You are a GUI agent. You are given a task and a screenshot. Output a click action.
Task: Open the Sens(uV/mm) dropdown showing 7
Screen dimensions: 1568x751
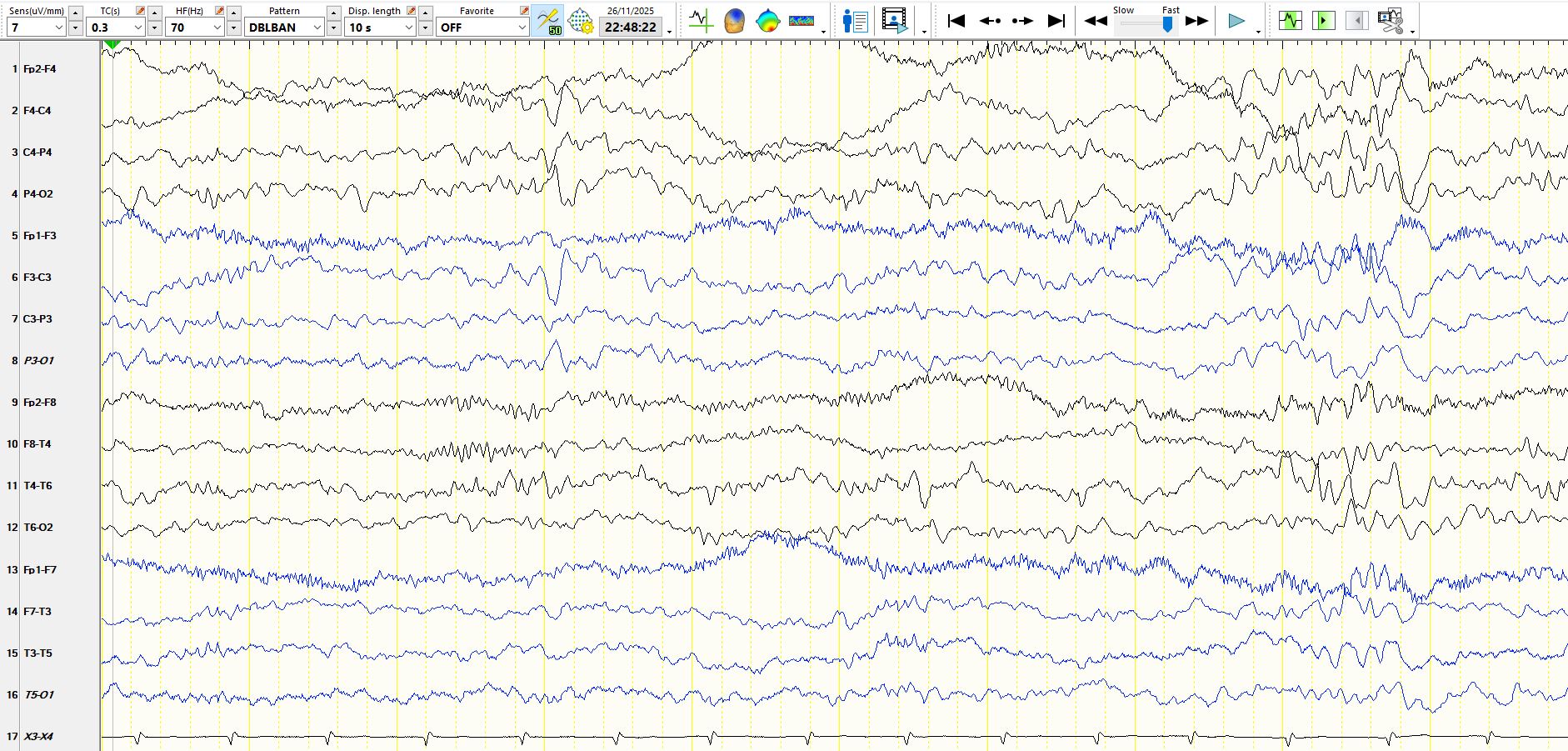[37, 28]
